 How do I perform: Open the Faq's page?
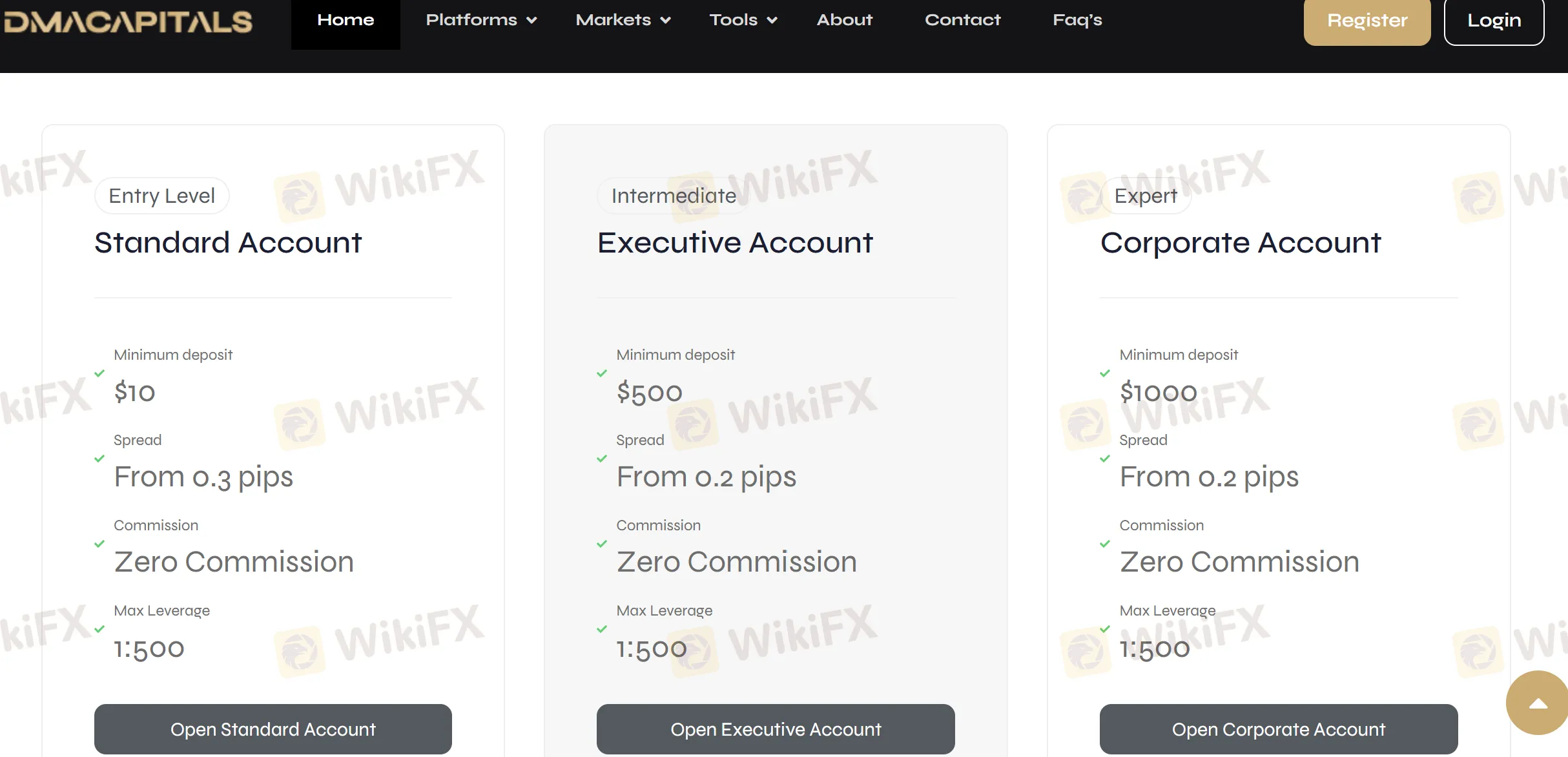click(1077, 20)
